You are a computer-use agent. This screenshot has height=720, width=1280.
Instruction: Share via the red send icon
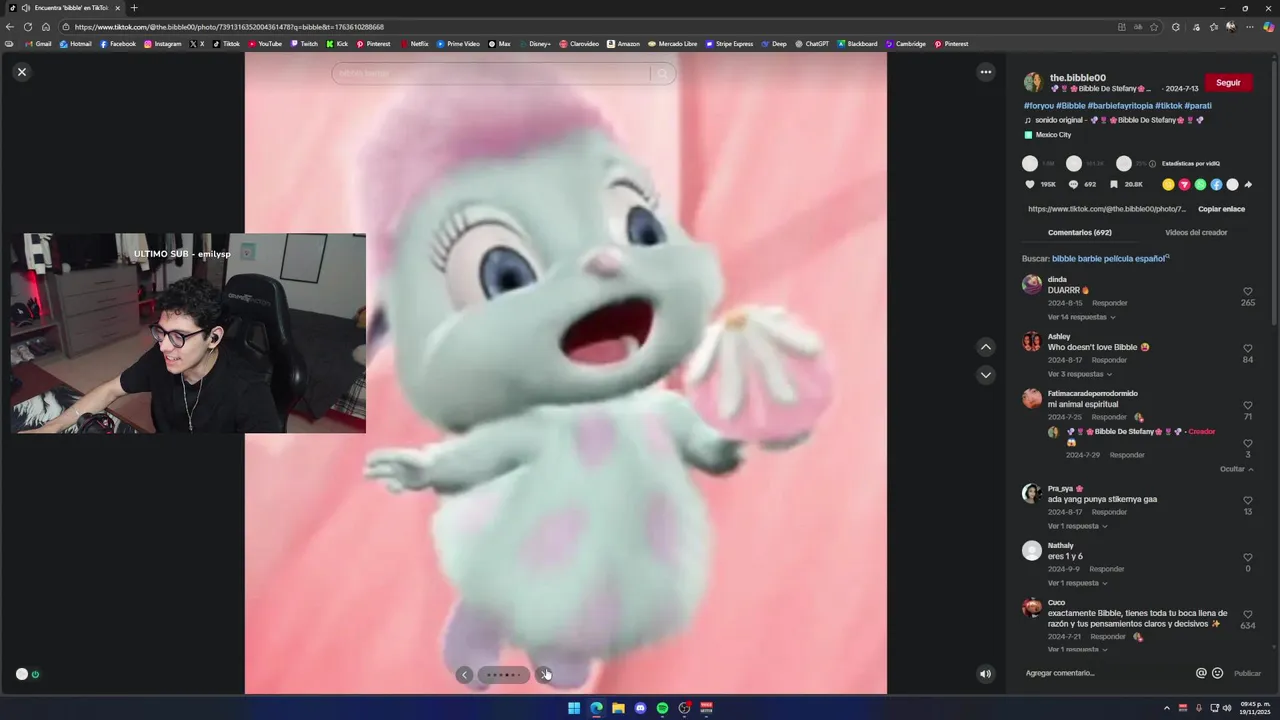[1184, 185]
